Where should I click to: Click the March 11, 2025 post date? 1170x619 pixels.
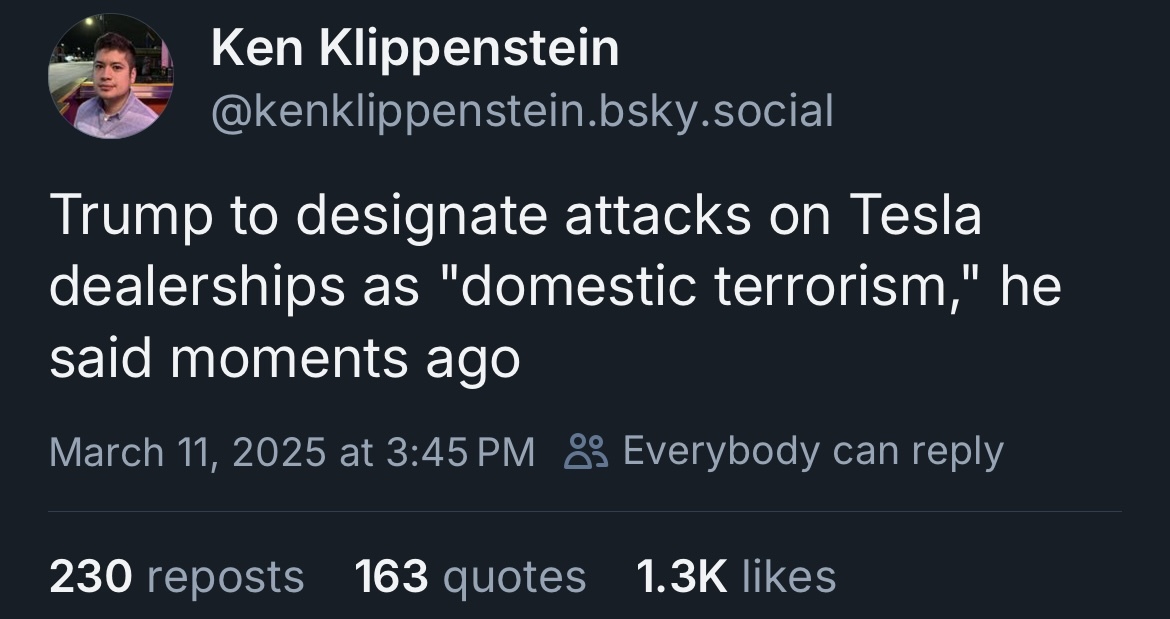[187, 451]
